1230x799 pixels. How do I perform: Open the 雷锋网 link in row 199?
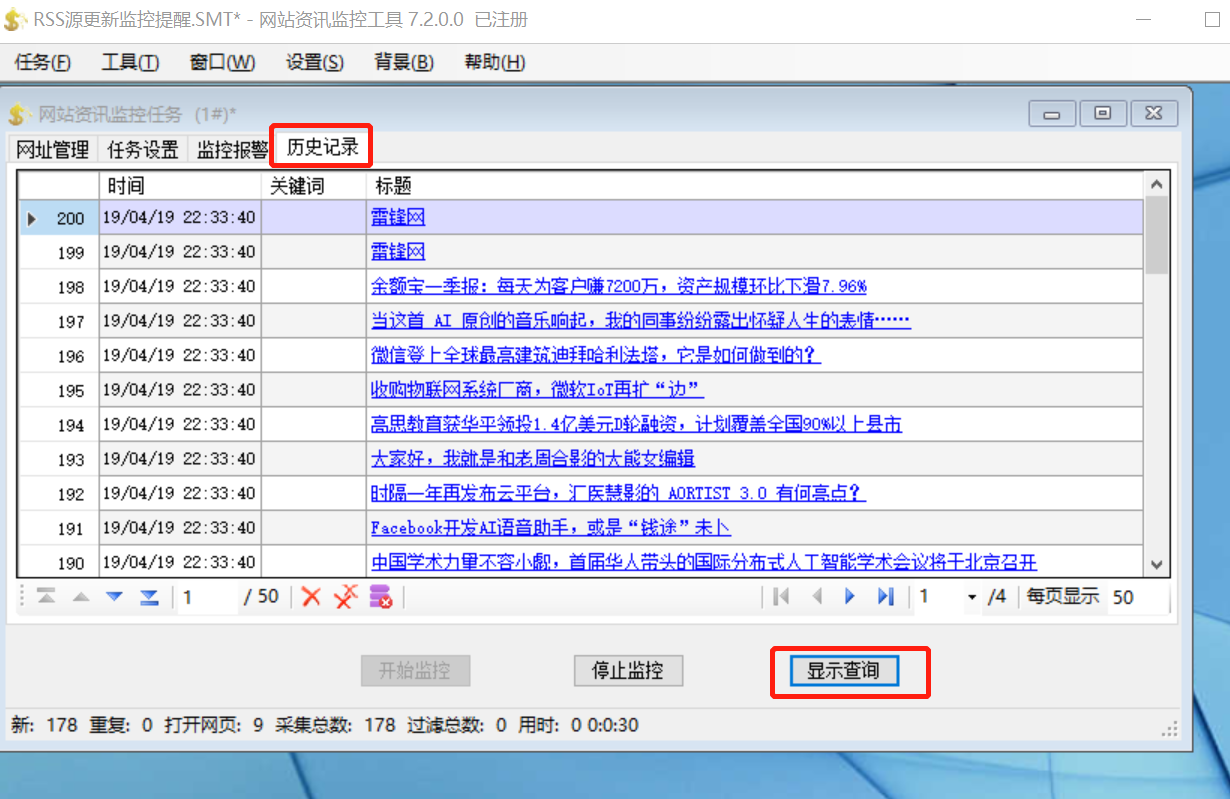(398, 251)
